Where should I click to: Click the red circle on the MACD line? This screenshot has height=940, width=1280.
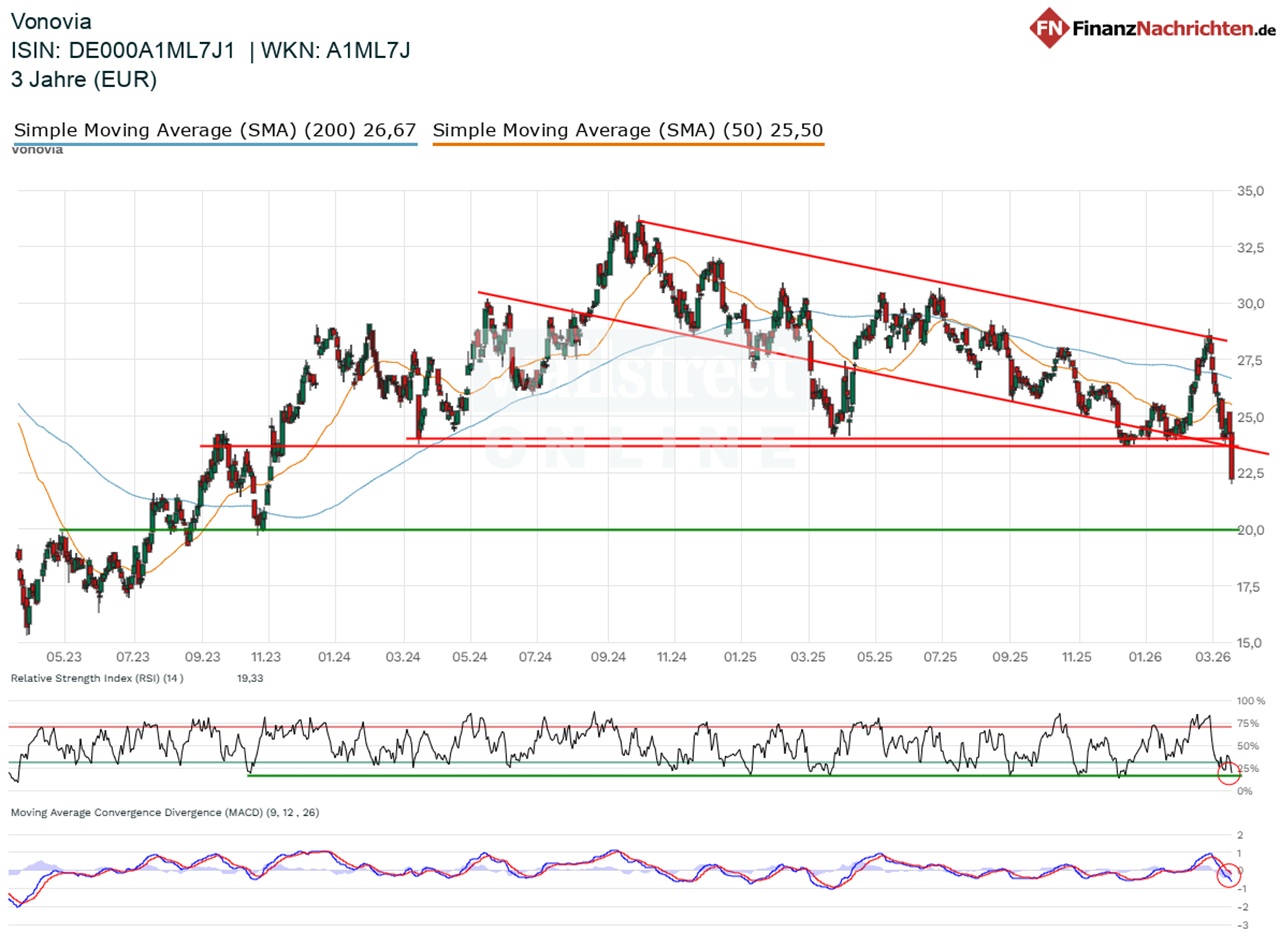coord(1229,874)
